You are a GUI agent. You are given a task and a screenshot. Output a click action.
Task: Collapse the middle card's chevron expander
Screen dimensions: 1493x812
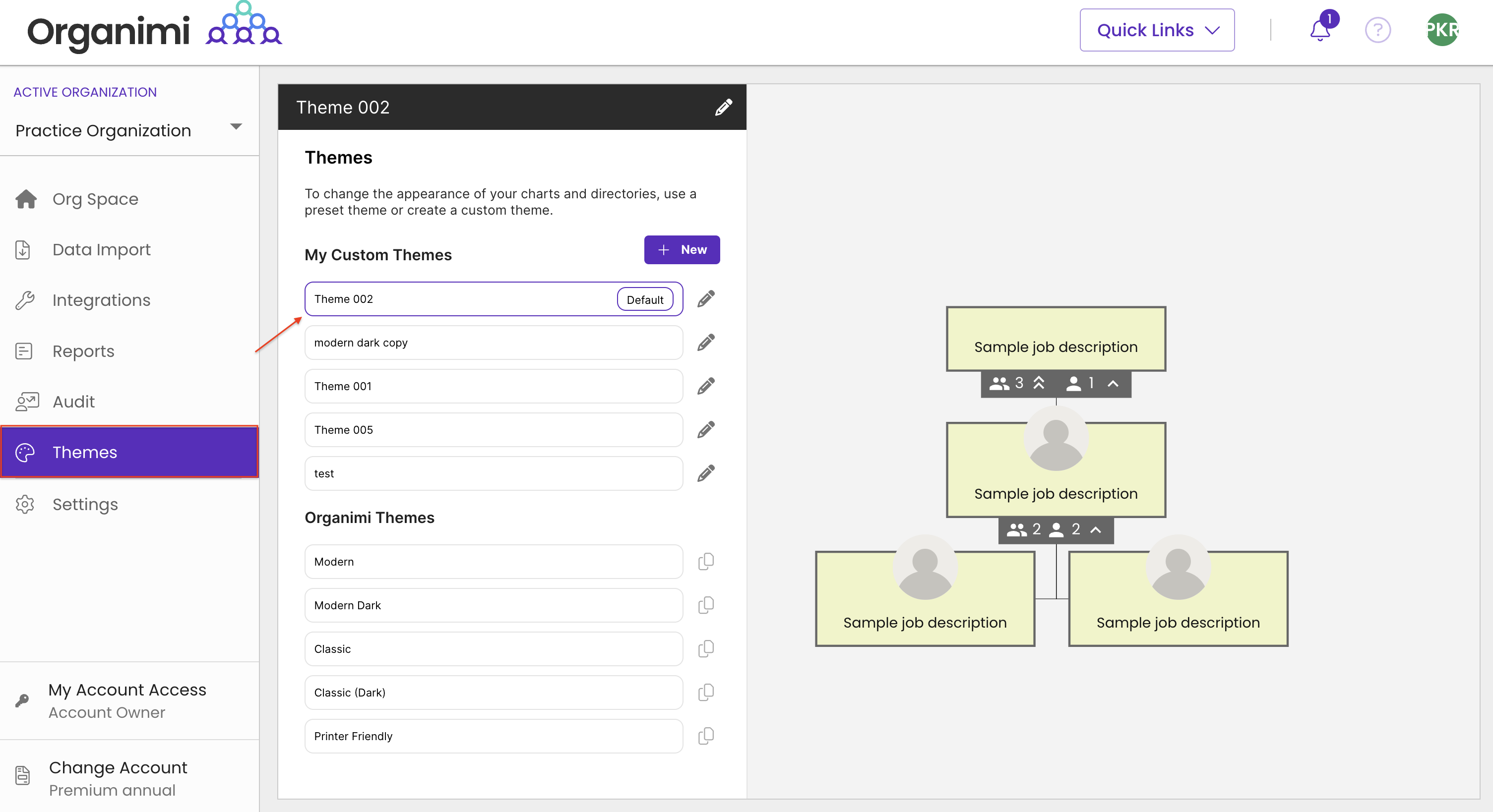click(x=1095, y=529)
